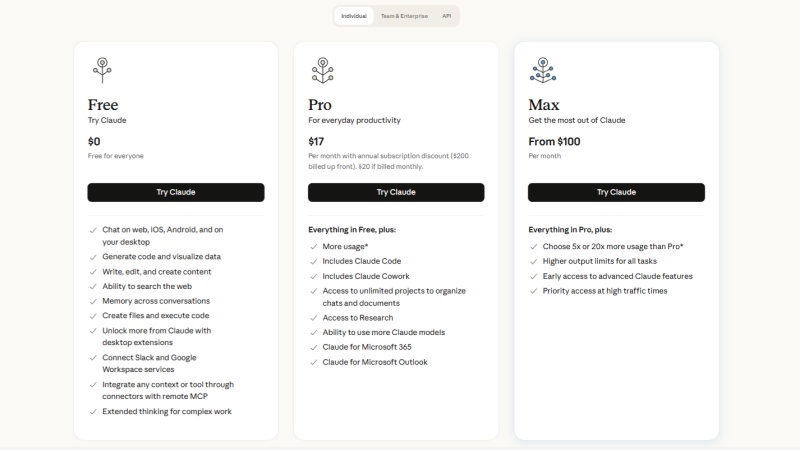The height and width of the screenshot is (450, 800).
Task: Click checkmark beside Higher output limits
Action: coord(534,261)
